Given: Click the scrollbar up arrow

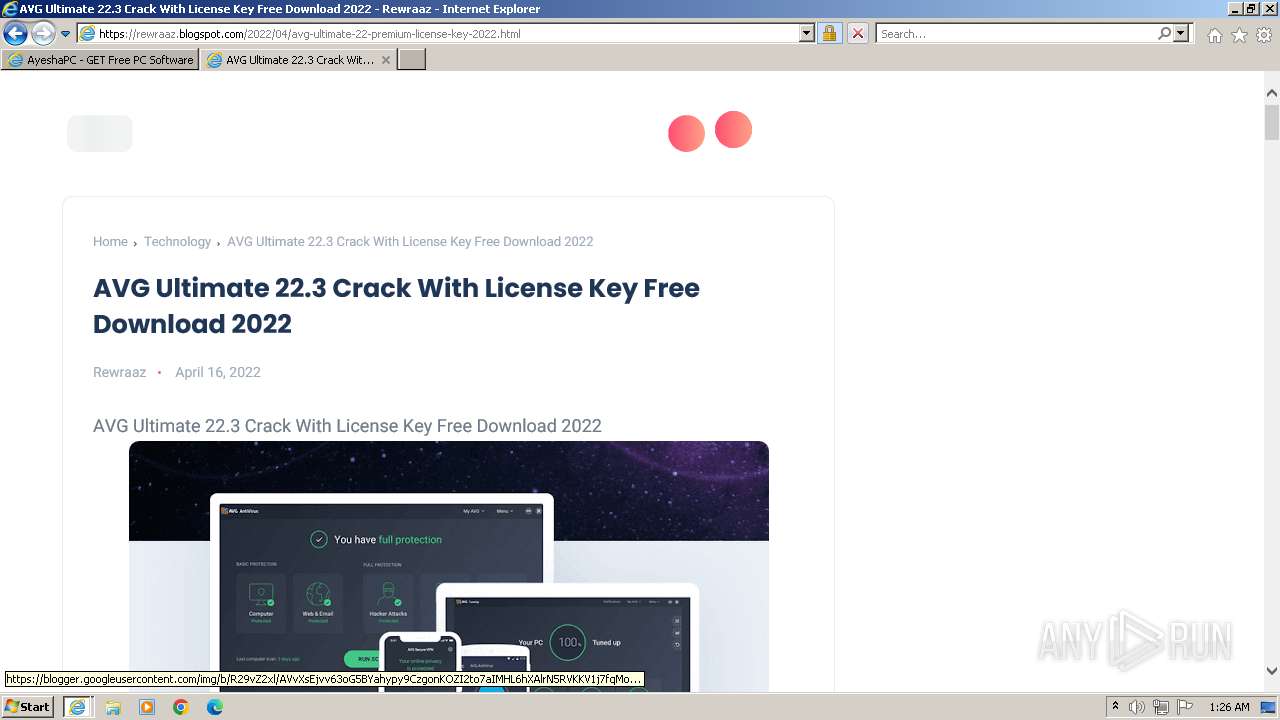Looking at the screenshot, I should click(1272, 93).
